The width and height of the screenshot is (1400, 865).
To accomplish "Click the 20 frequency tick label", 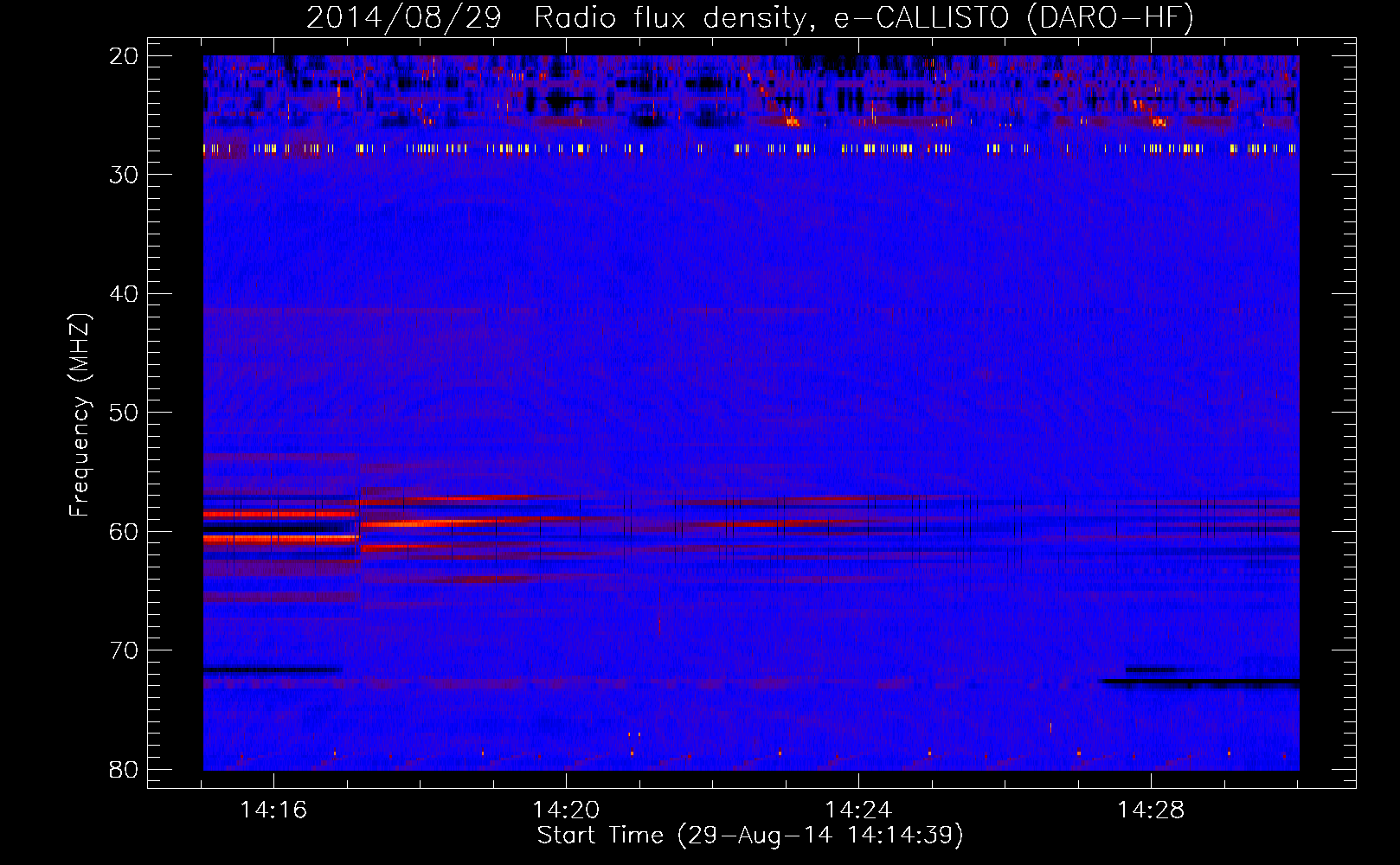I will pos(124,56).
